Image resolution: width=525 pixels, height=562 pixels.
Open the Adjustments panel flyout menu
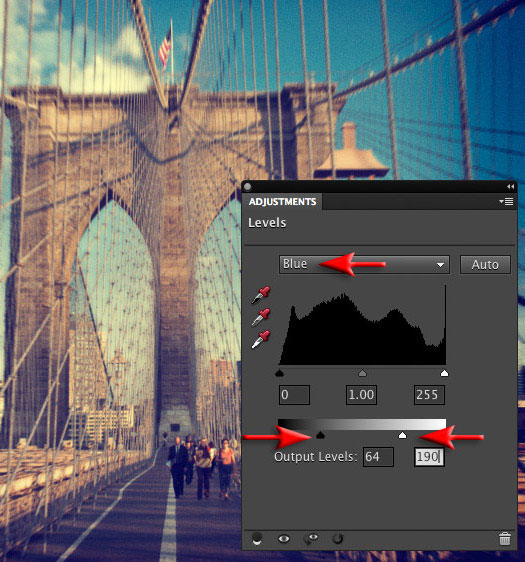[506, 202]
